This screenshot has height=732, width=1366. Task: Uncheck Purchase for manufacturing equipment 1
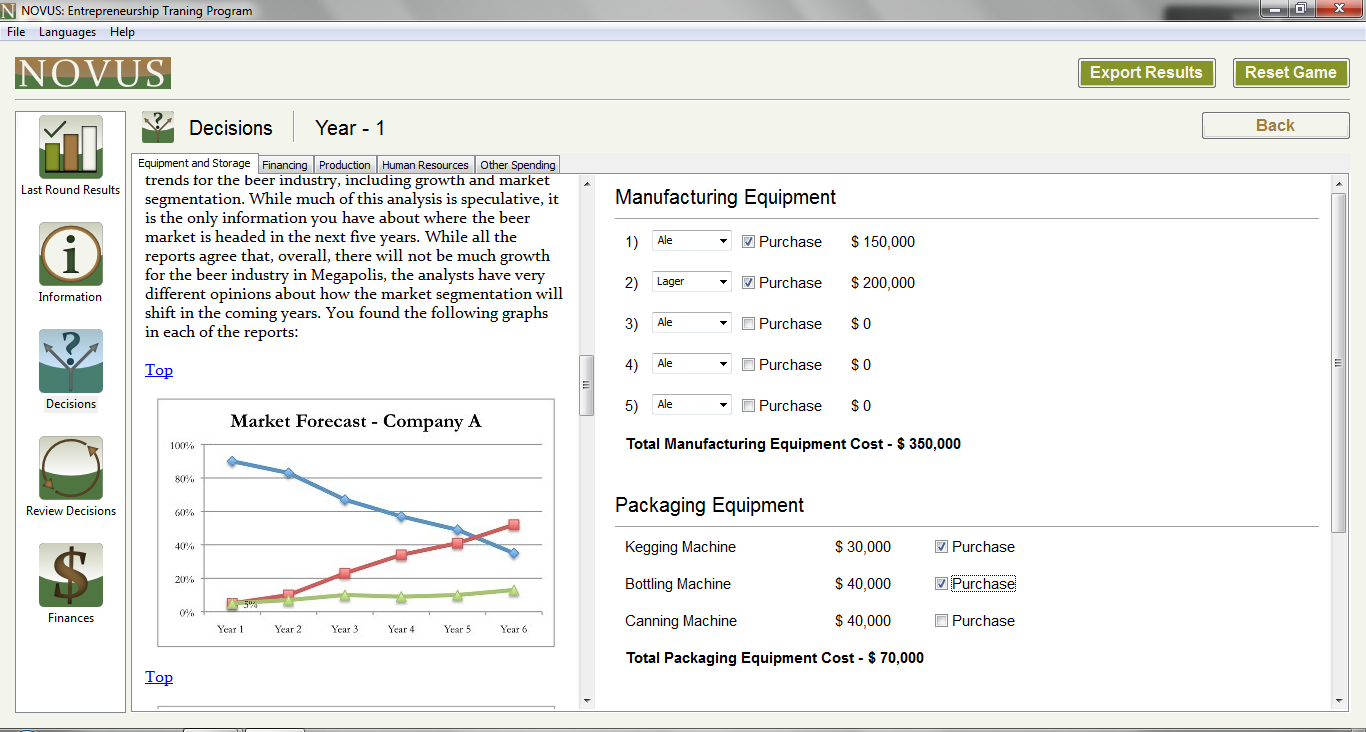pyautogui.click(x=748, y=242)
